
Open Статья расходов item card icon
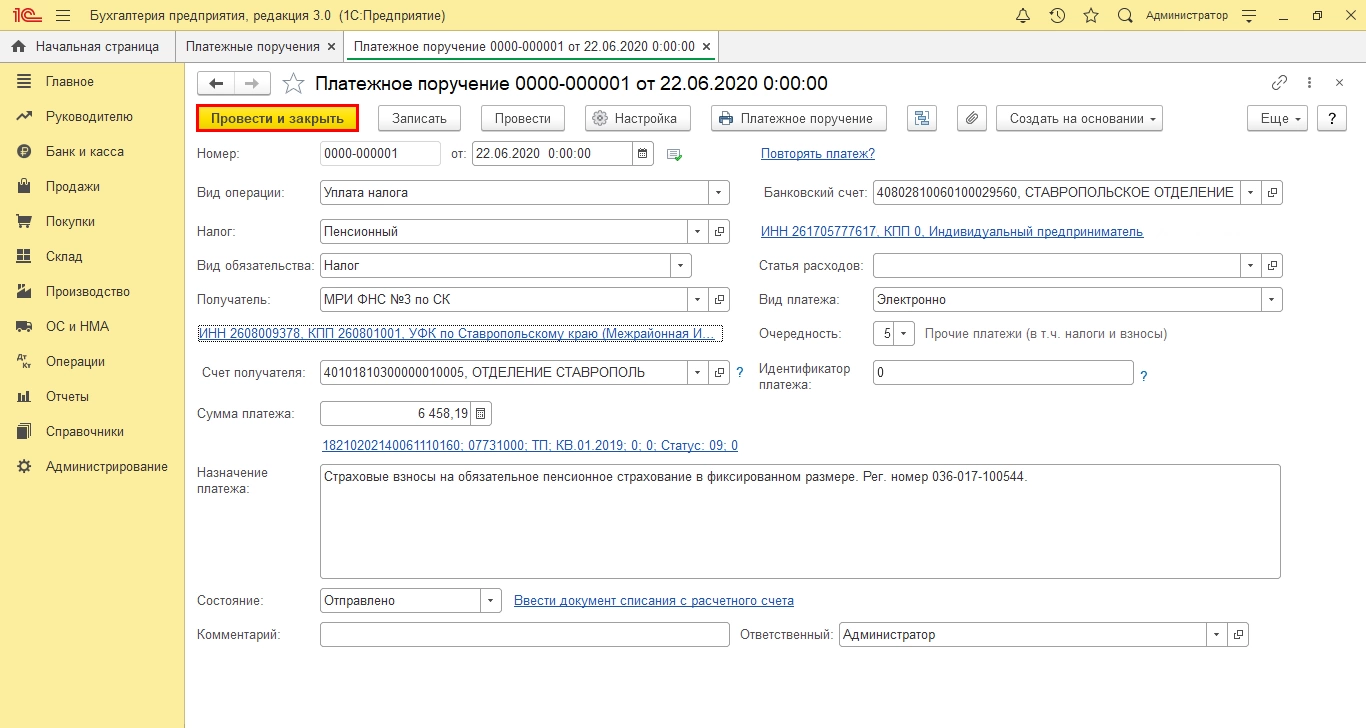1272,266
